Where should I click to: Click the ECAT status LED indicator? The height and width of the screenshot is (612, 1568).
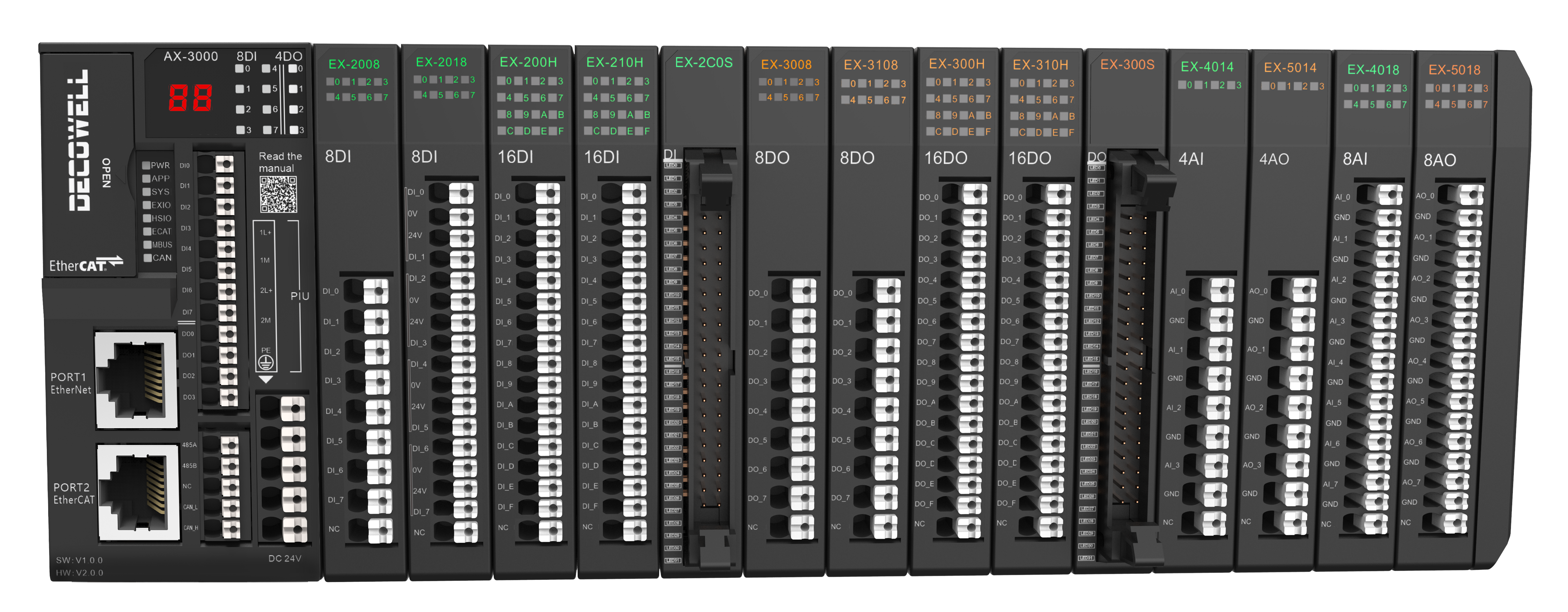coord(147,231)
